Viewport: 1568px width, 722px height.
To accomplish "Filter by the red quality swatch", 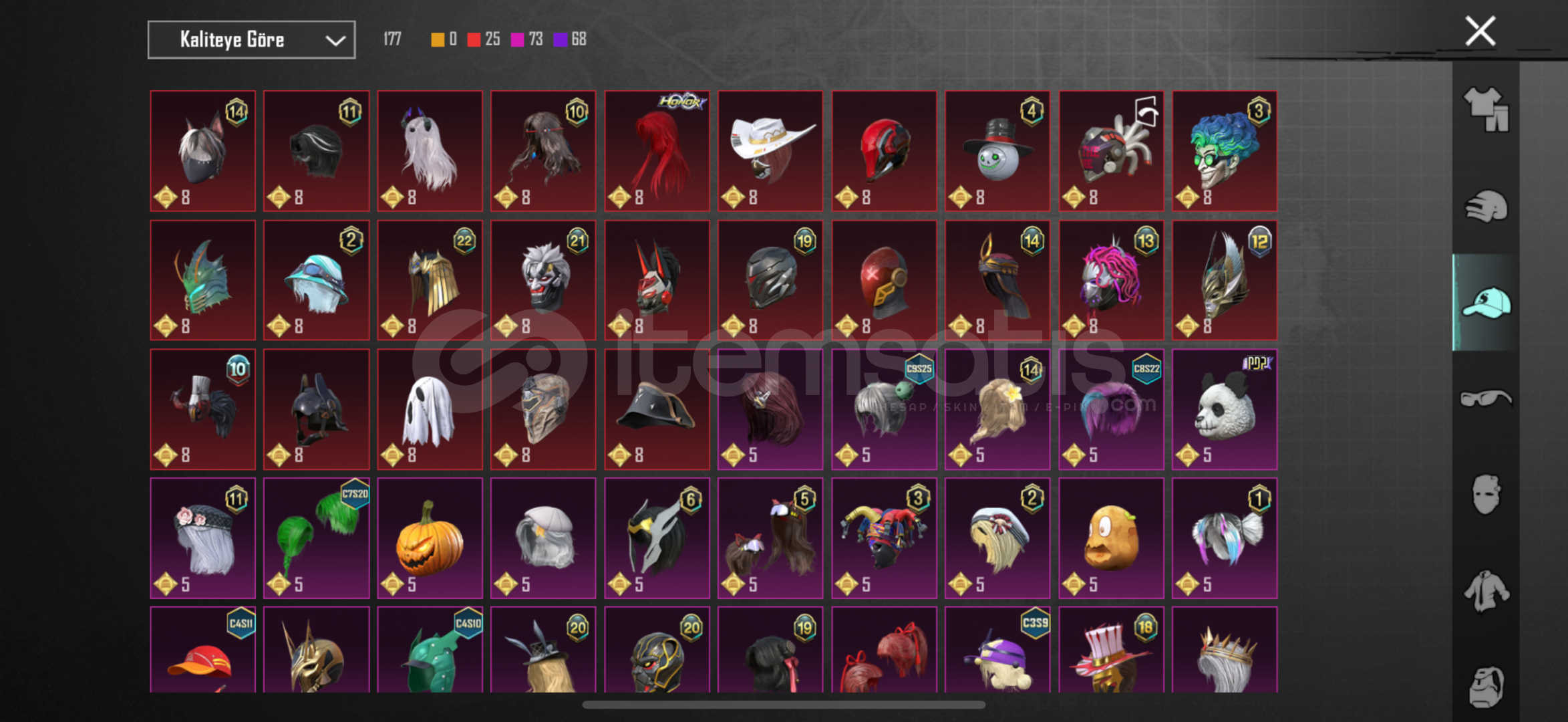I will pos(474,40).
